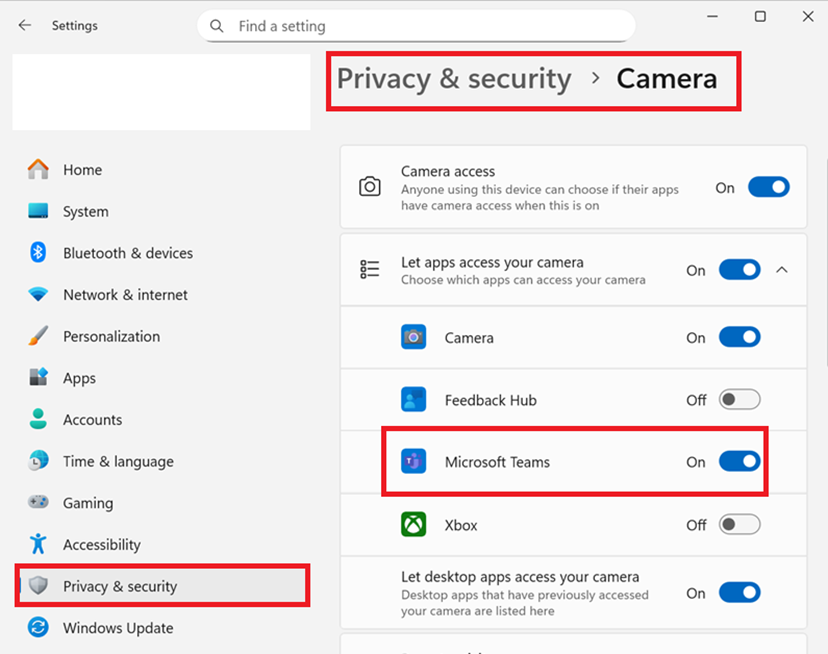Click the Accounts person icon
Image resolution: width=828 pixels, height=654 pixels.
pos(38,419)
